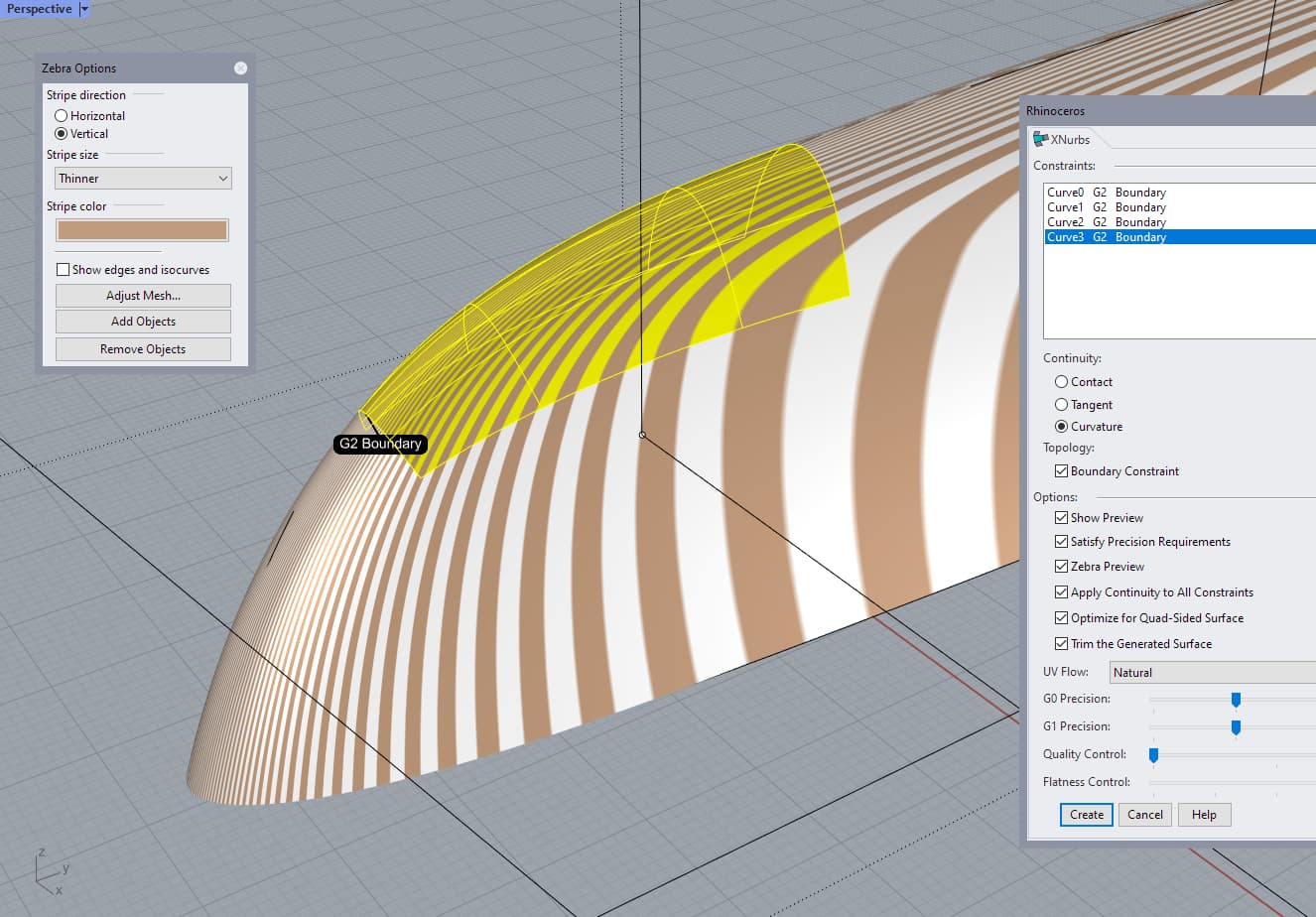Enable Show edges and isocurves

coord(64,270)
